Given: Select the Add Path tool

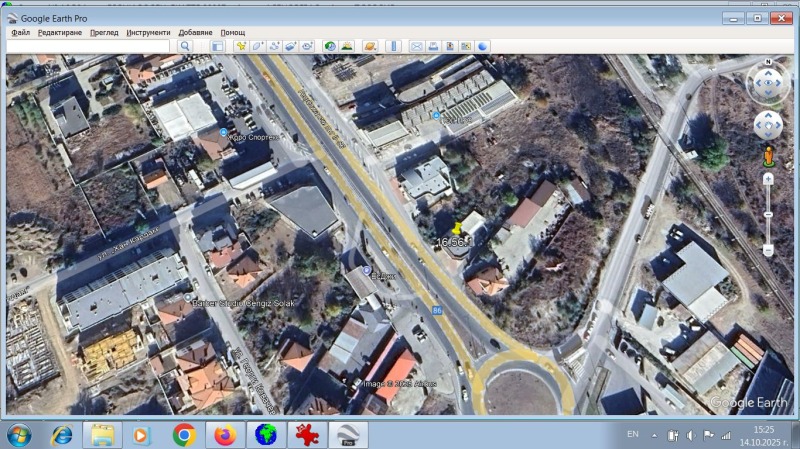Looking at the screenshot, I should (274, 46).
